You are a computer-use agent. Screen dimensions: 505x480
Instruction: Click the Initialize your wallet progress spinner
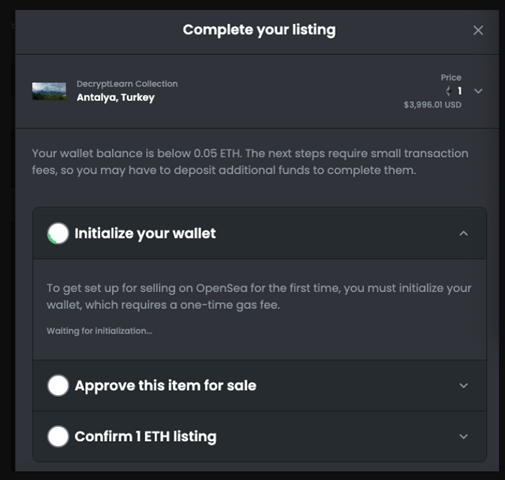click(58, 233)
